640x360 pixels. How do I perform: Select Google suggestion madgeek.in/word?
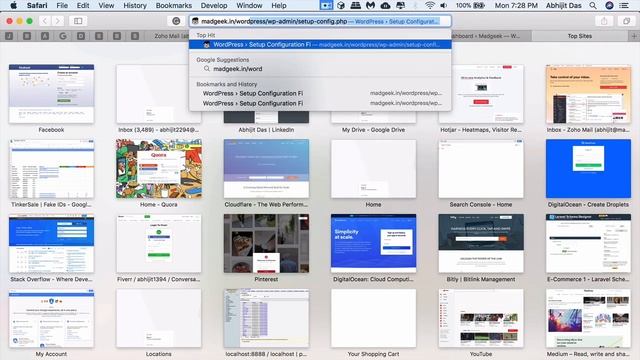[x=320, y=69]
